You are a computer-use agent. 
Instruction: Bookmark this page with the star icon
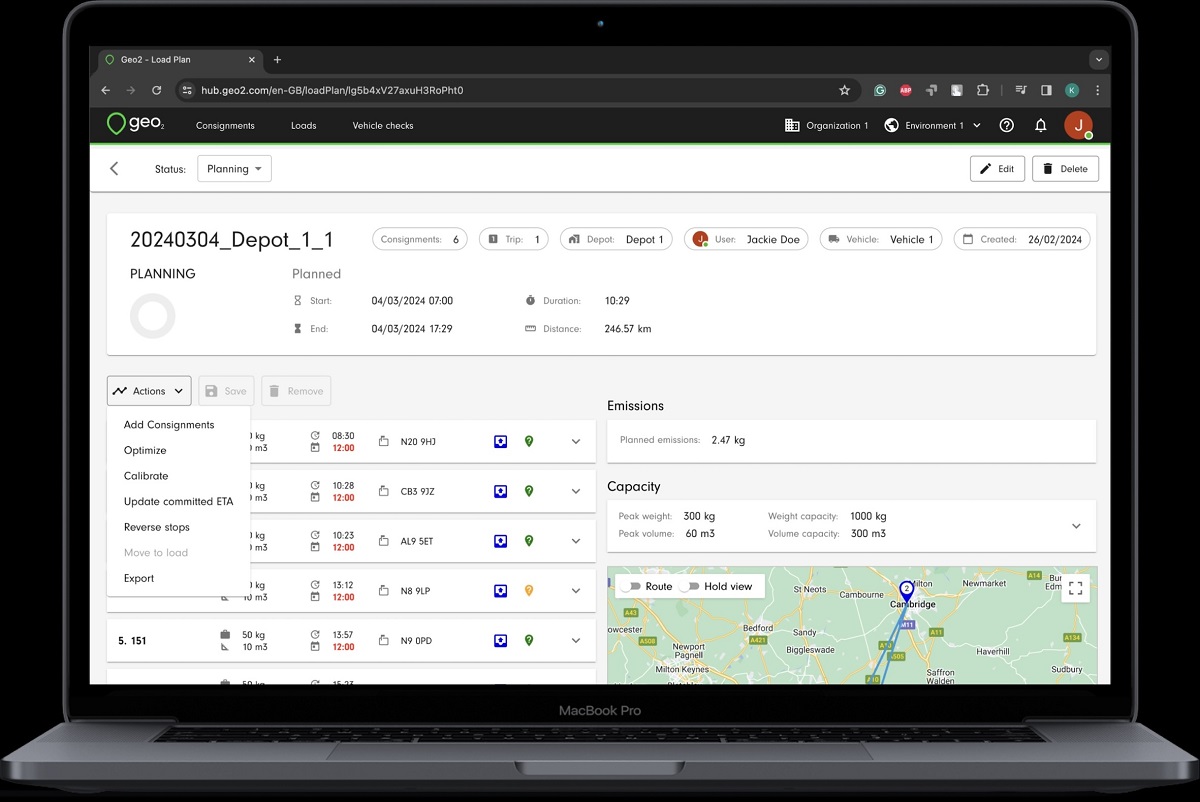pyautogui.click(x=844, y=90)
